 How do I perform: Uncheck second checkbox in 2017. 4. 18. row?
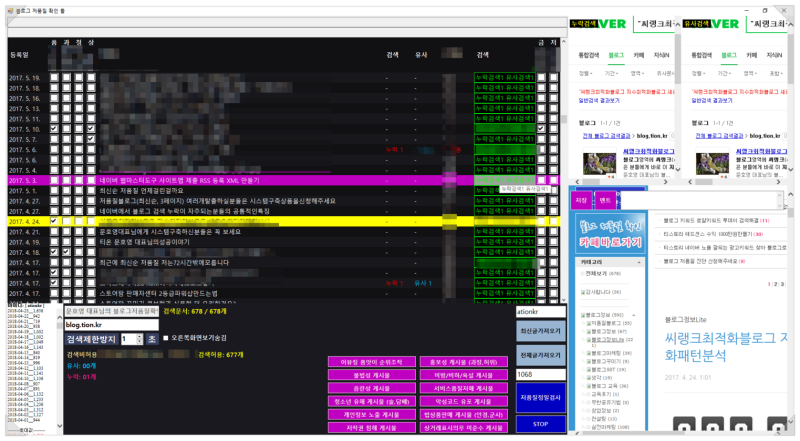tap(66, 252)
